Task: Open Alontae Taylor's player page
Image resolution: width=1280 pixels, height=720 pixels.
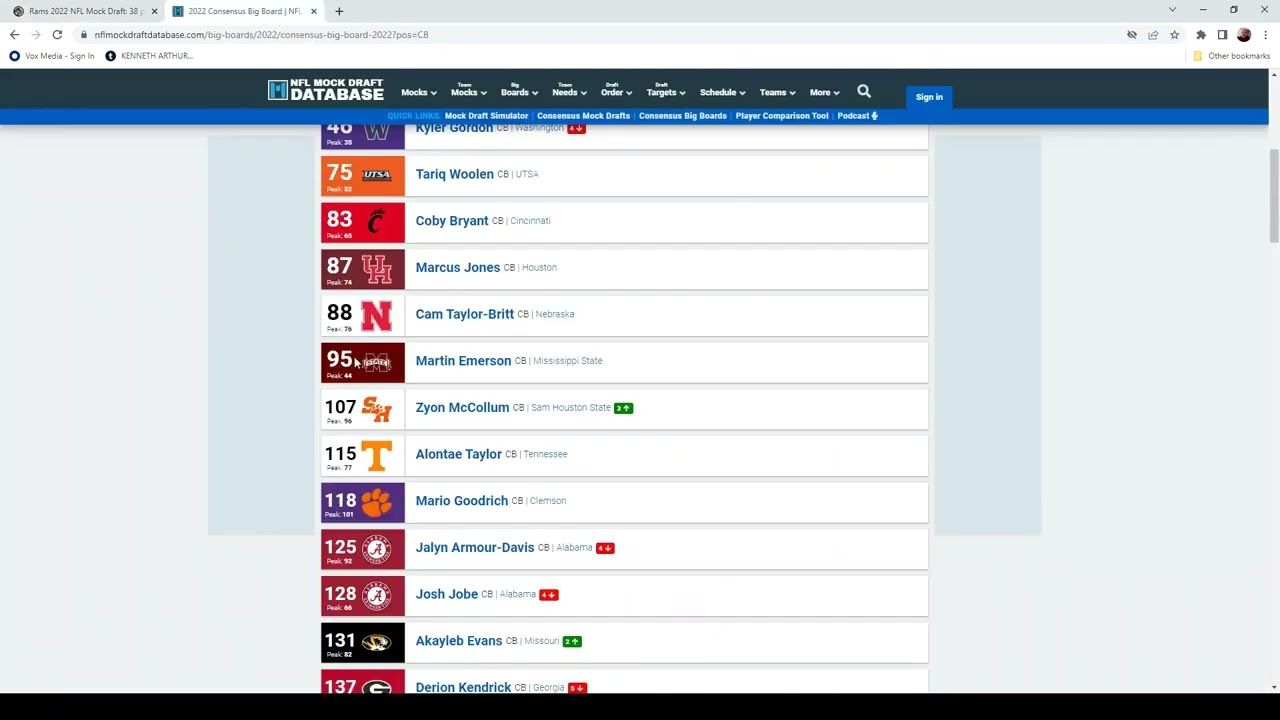Action: tap(459, 454)
